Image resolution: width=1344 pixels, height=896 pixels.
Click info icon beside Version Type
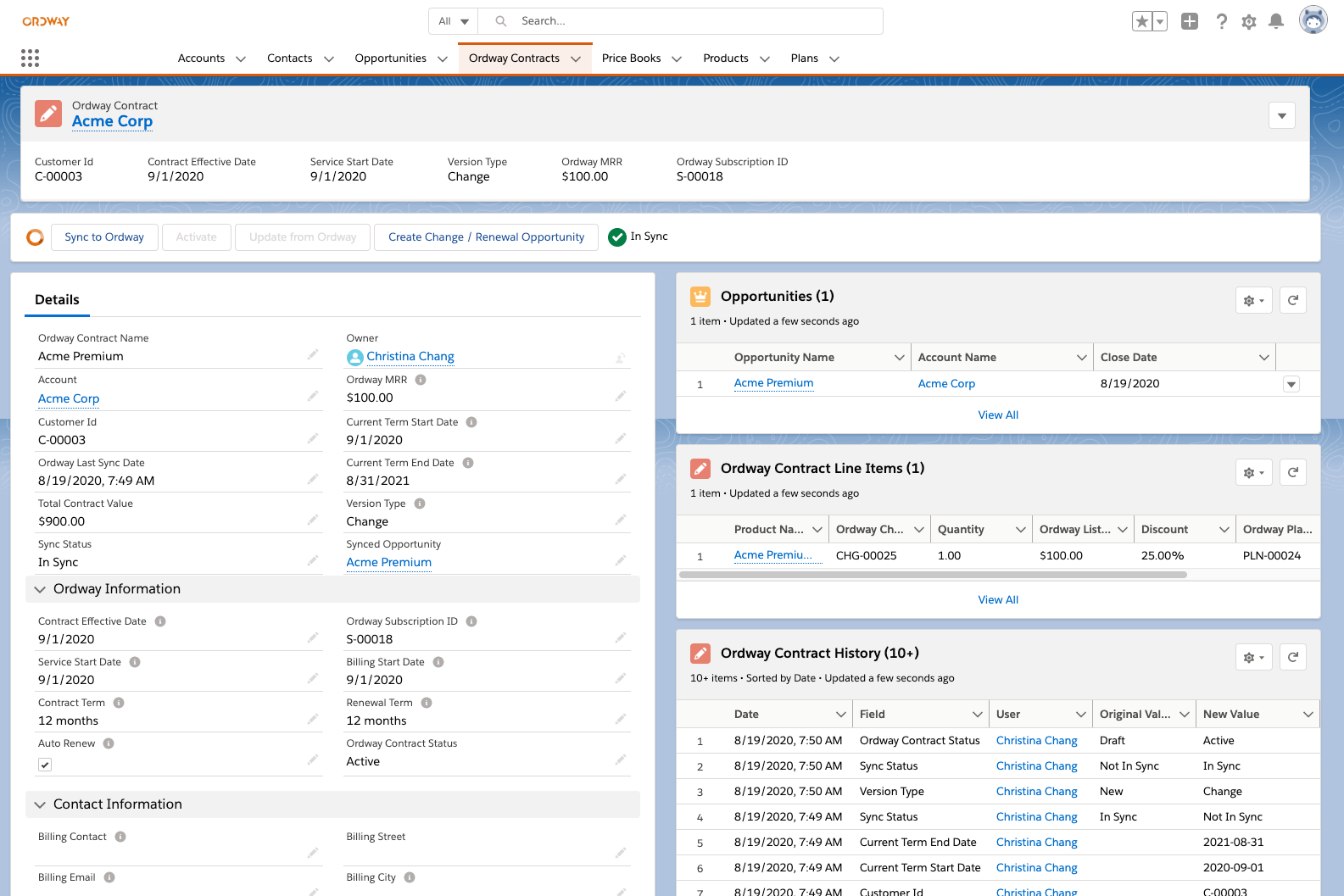tap(420, 504)
